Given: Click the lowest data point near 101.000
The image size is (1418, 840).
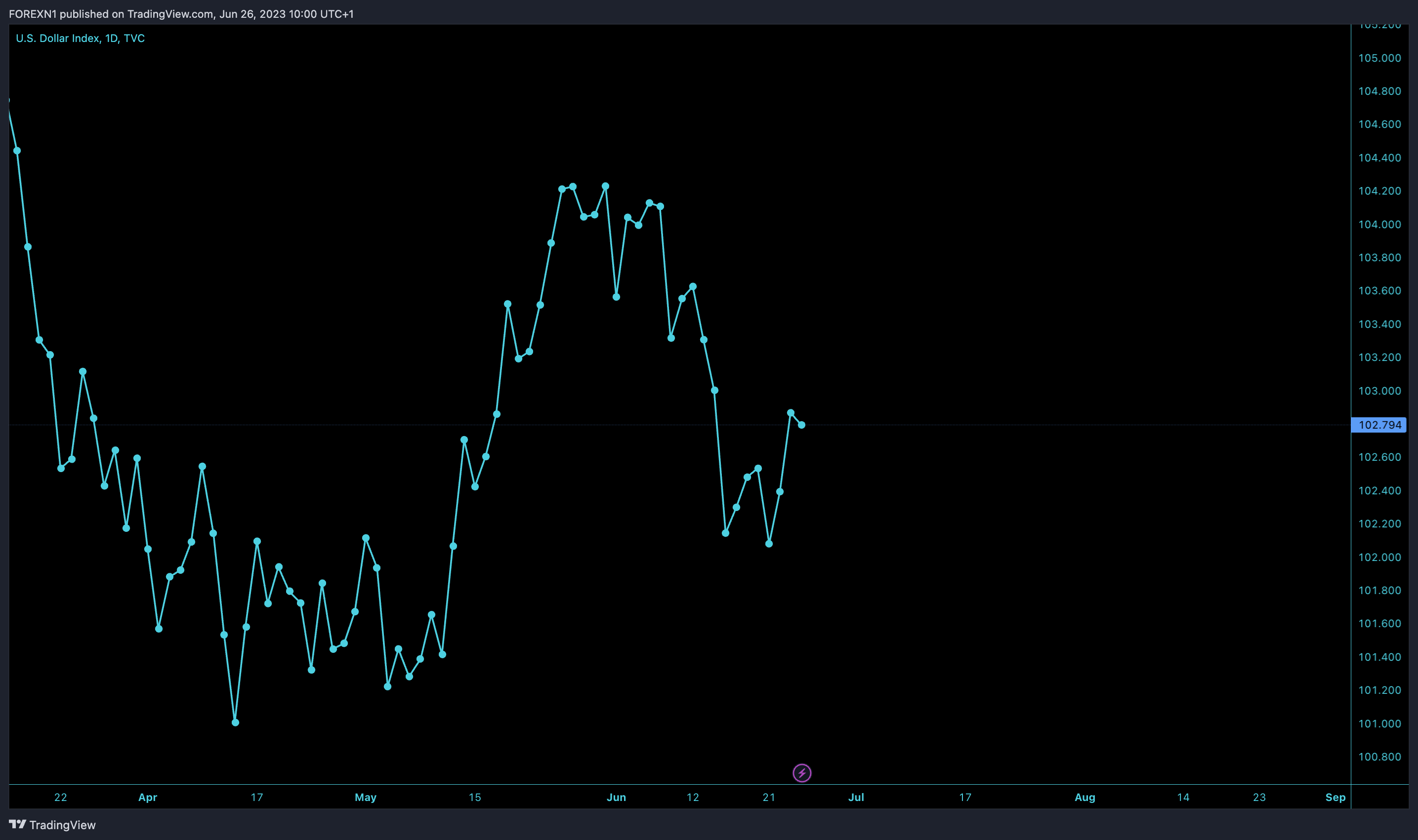Looking at the screenshot, I should 236,722.
